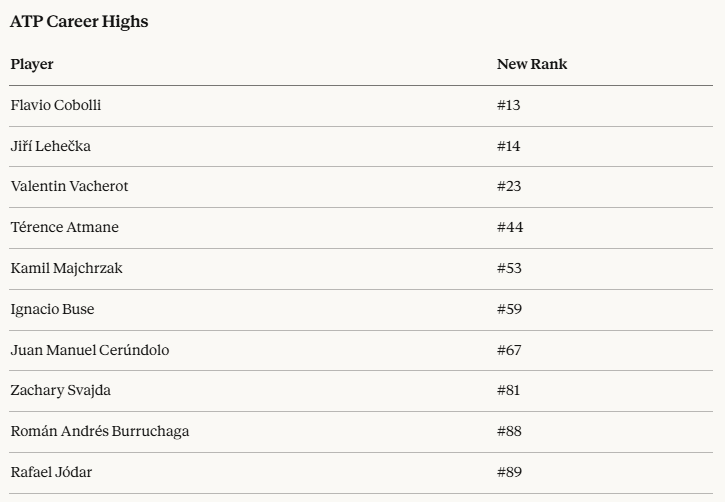Screen dimensions: 725x502
Task: Select the #89 rank for Jódar
Action: pos(509,472)
